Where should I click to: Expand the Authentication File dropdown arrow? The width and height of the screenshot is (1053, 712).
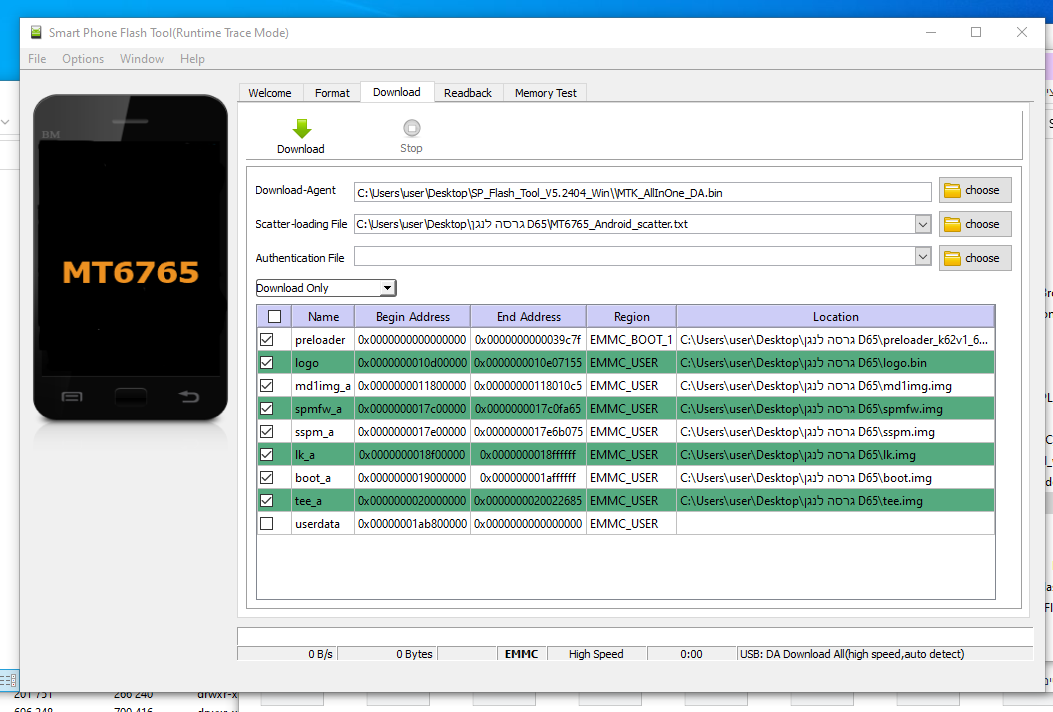tap(922, 258)
